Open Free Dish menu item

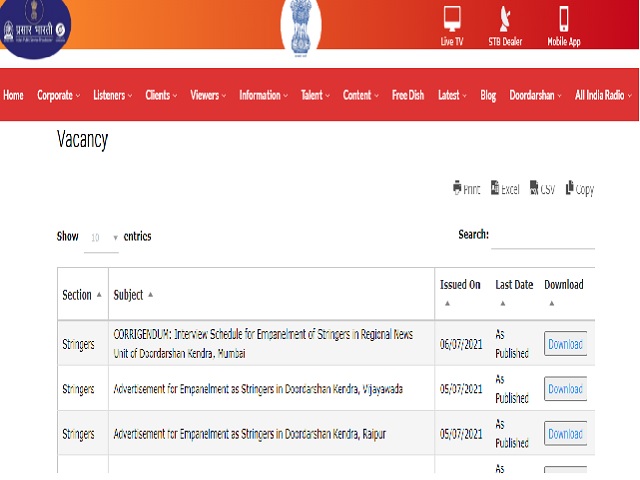[408, 95]
